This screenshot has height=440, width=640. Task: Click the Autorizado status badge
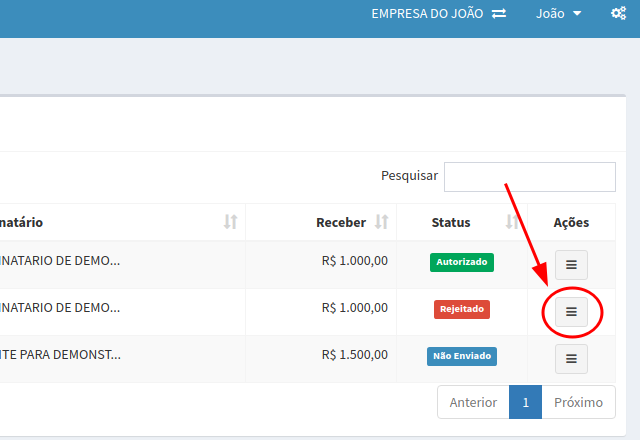(x=462, y=262)
